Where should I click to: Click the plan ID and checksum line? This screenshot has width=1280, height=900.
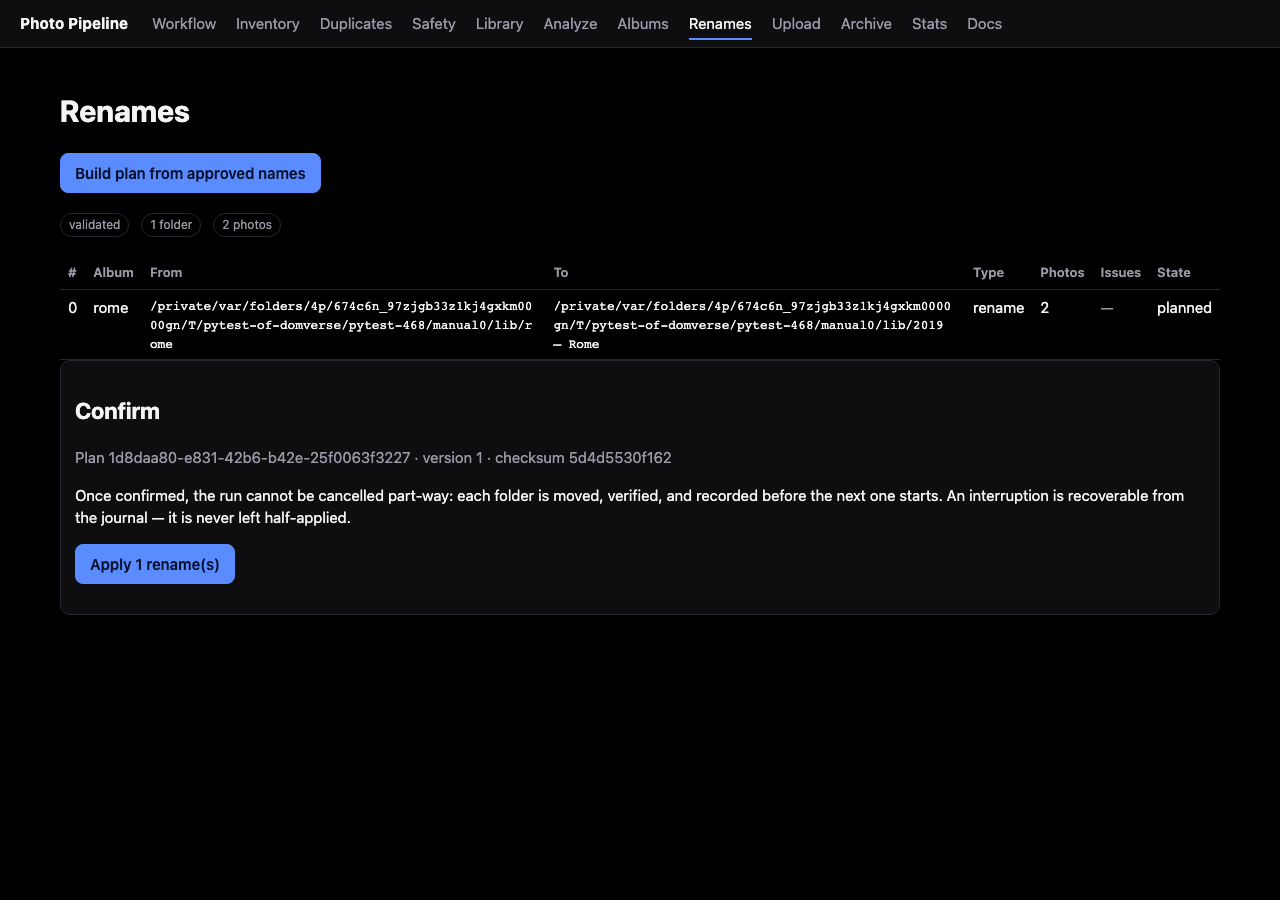[x=373, y=458]
